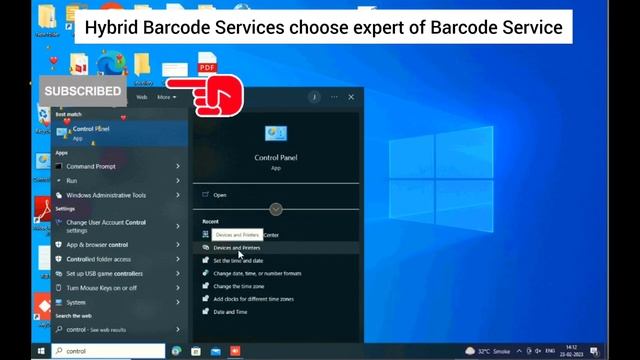
Task: Select the Adobe Acrobat desktop shortcut
Action: point(43,210)
